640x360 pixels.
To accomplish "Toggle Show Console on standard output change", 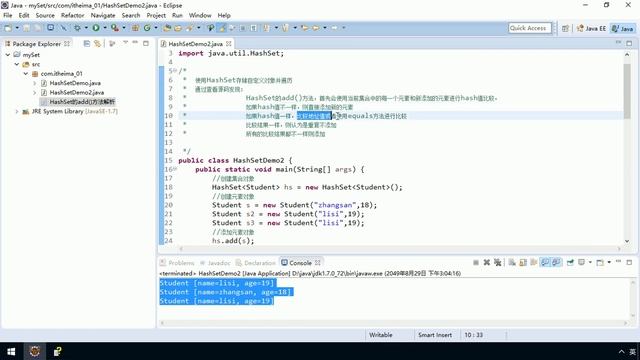I will pos(545,262).
